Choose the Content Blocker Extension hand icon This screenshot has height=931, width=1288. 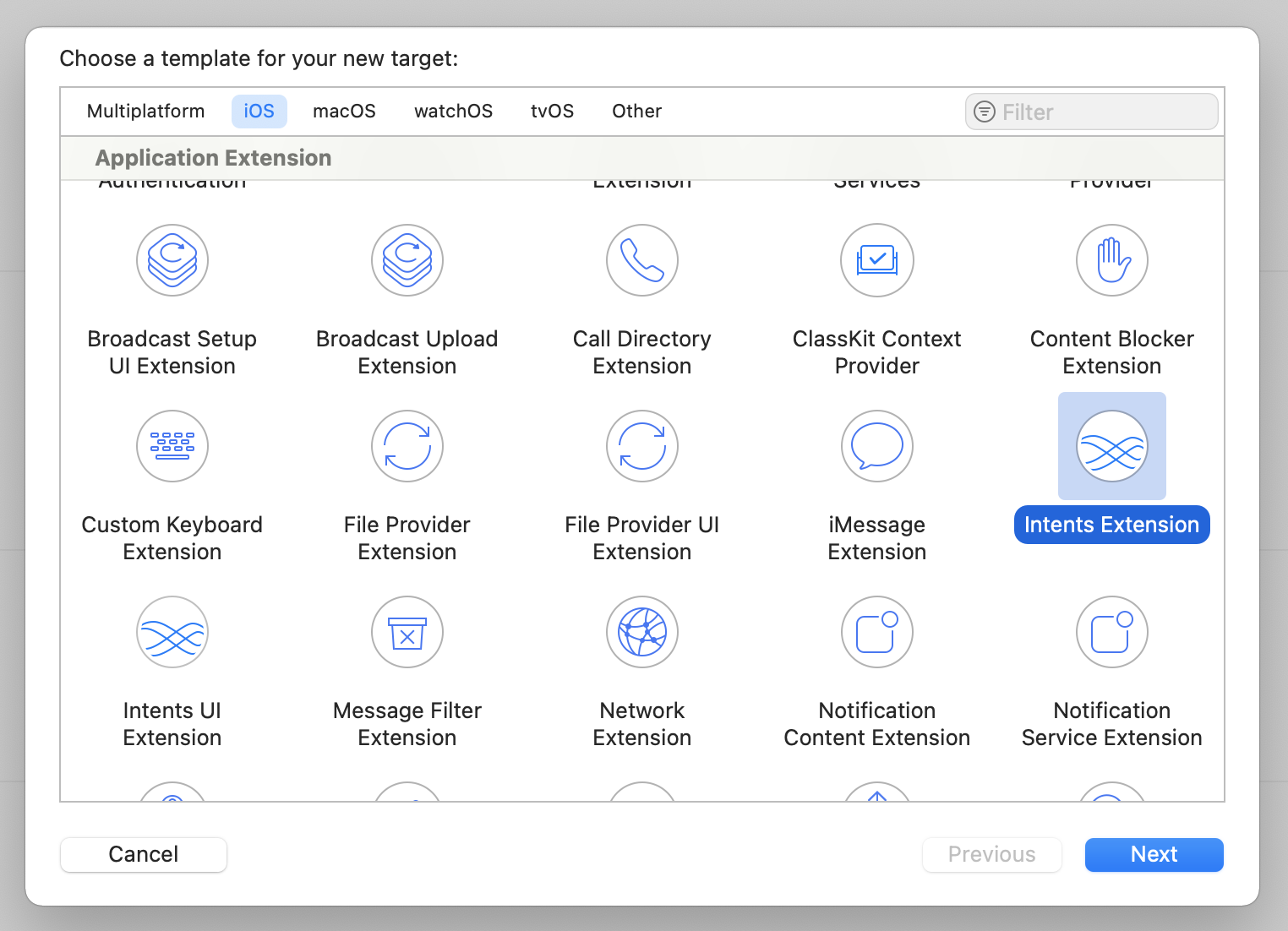coord(1112,260)
